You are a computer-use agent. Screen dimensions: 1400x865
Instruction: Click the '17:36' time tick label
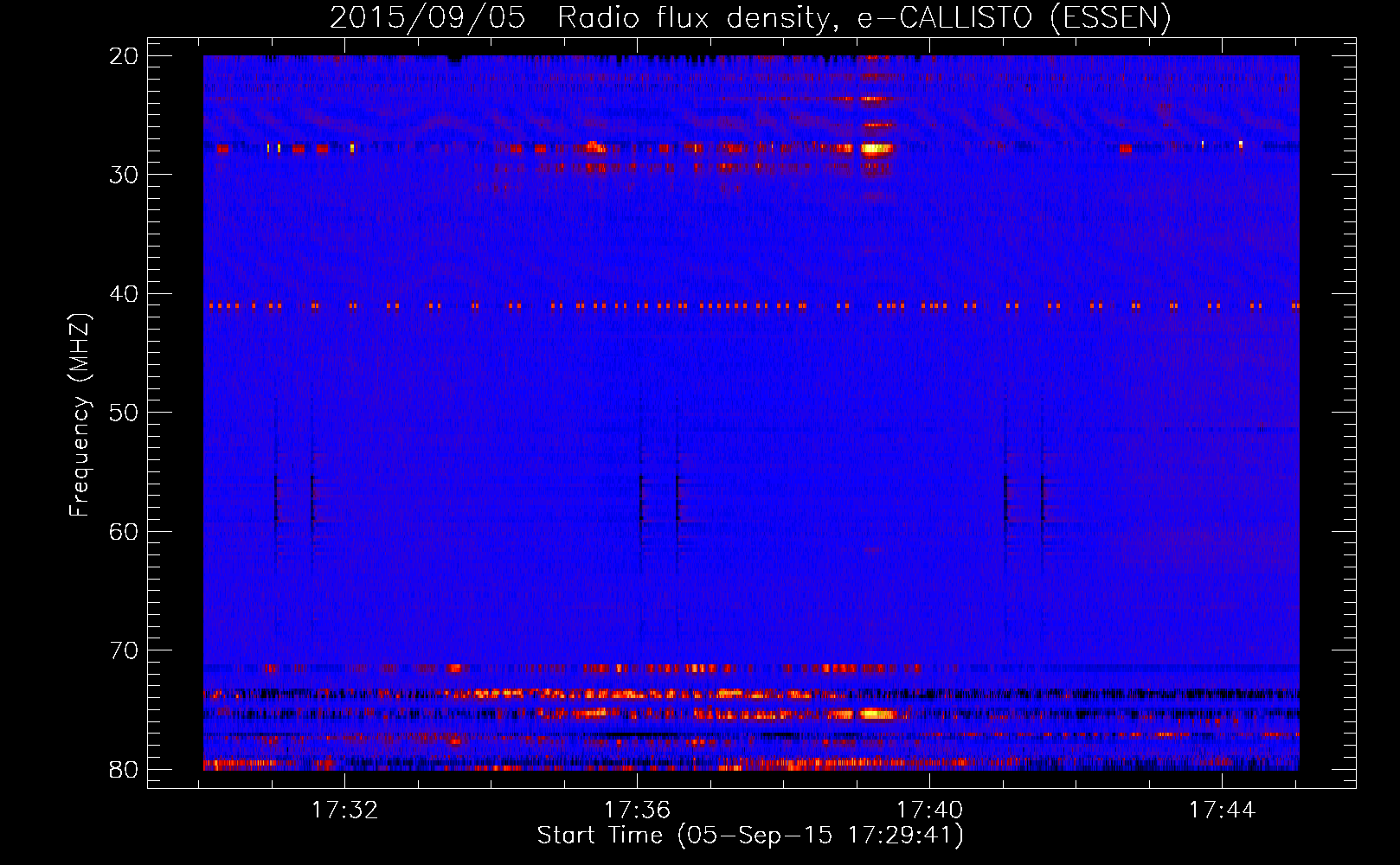click(x=637, y=810)
